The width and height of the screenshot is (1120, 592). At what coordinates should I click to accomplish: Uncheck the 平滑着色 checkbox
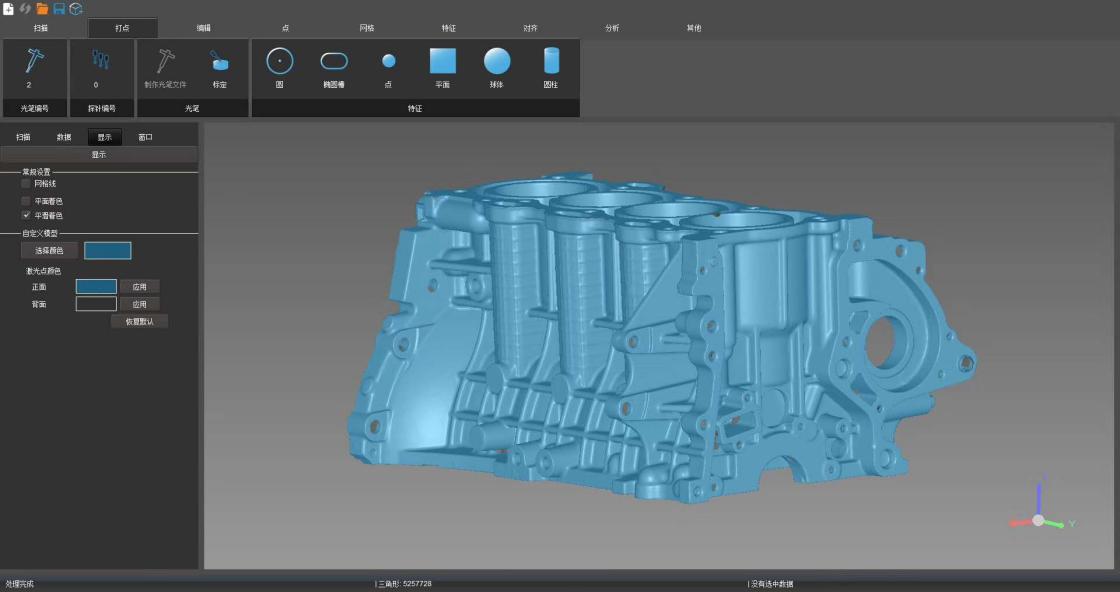click(26, 215)
